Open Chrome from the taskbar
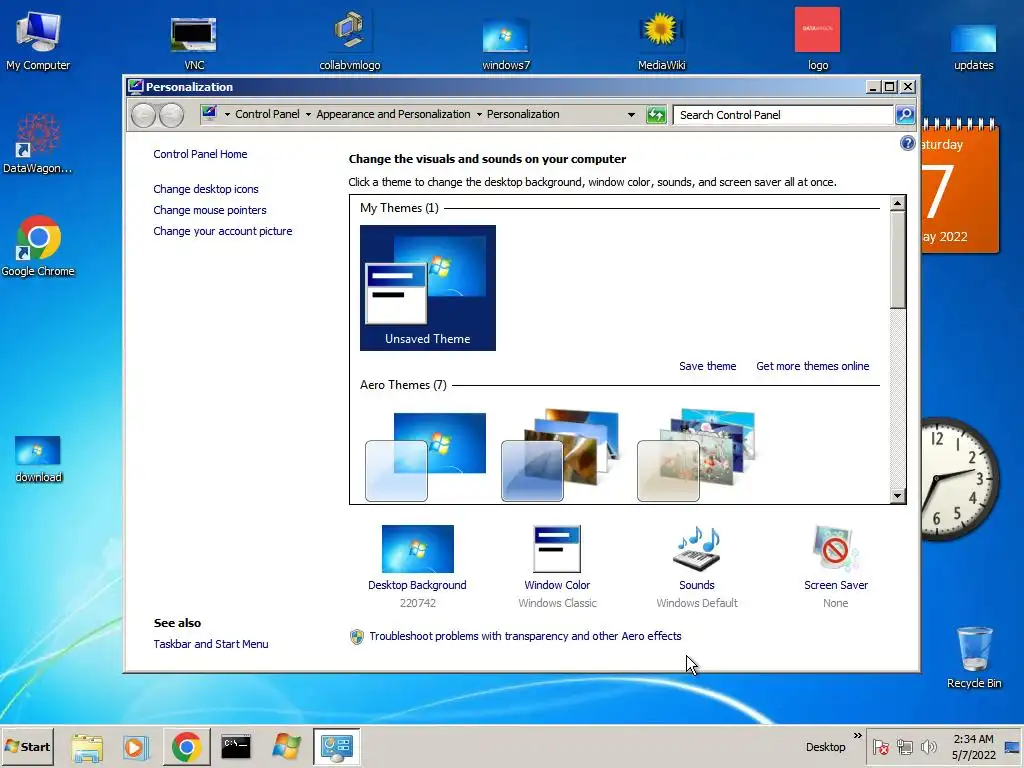 click(187, 747)
